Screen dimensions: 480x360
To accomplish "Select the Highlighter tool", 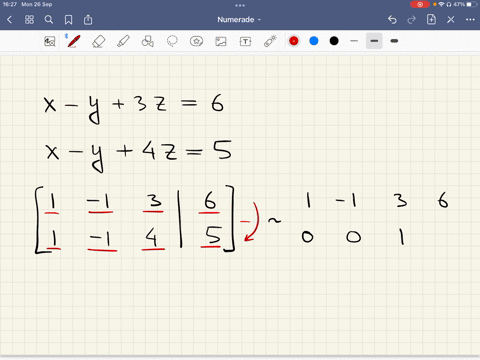I will coord(123,41).
